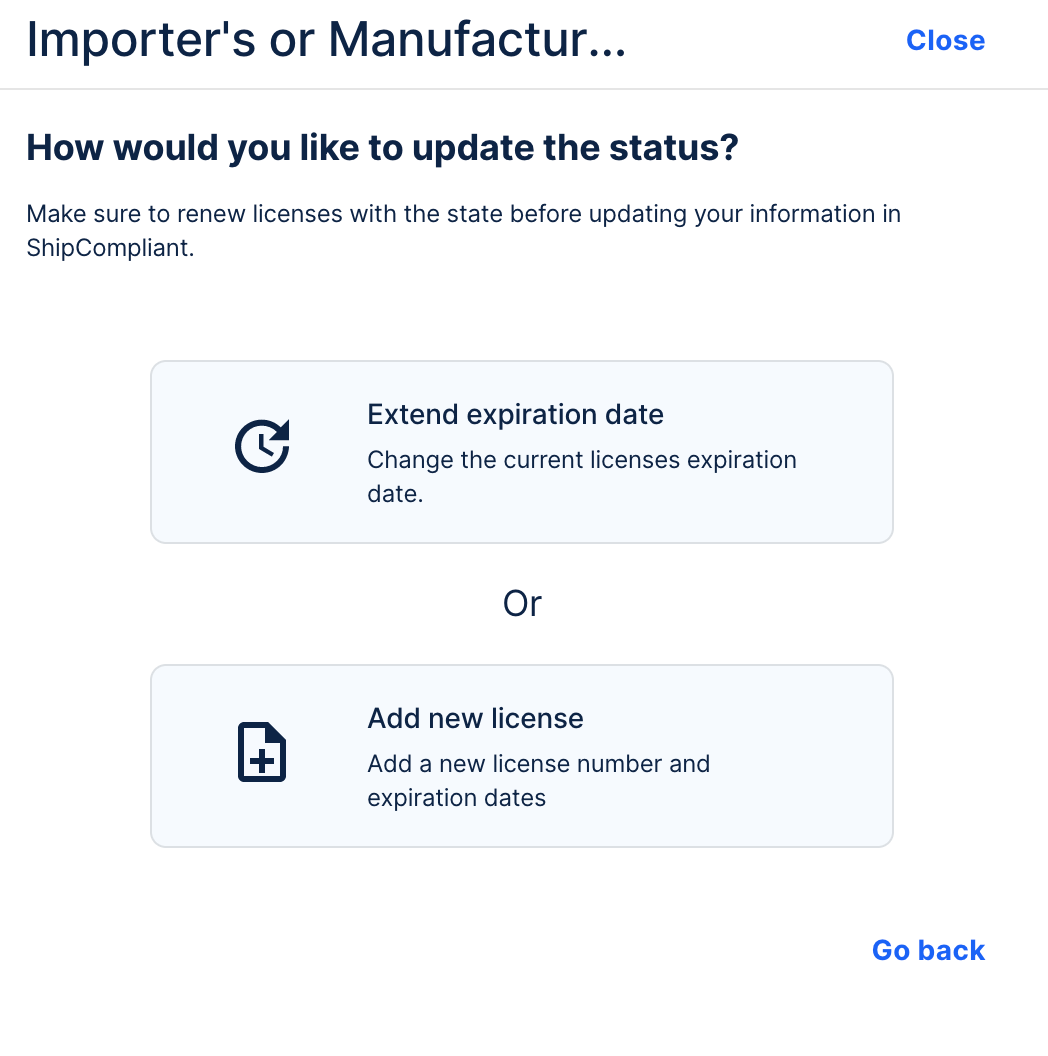
Task: Click the word 'ShipCompliant' in the notice
Action: (x=107, y=249)
